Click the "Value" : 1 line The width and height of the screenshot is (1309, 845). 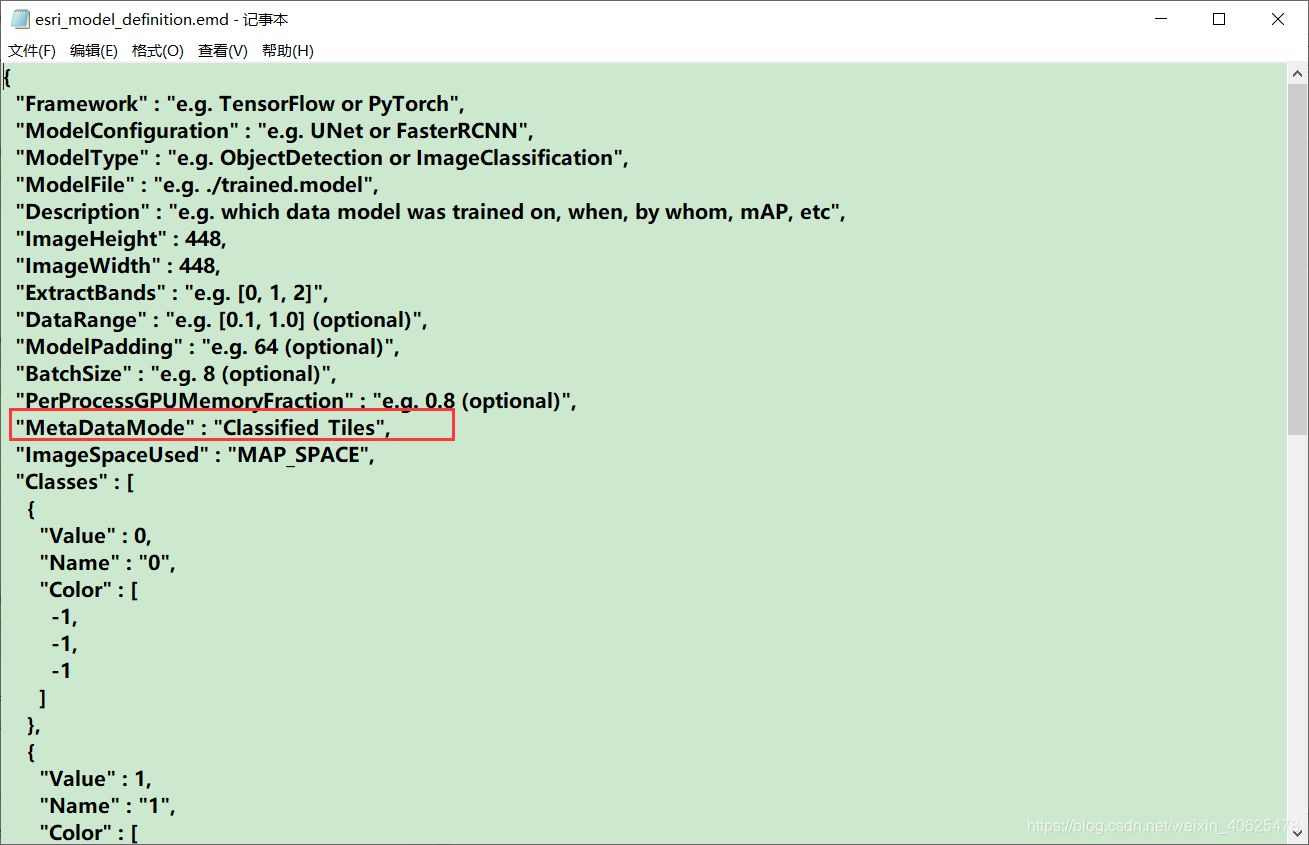coord(95,779)
